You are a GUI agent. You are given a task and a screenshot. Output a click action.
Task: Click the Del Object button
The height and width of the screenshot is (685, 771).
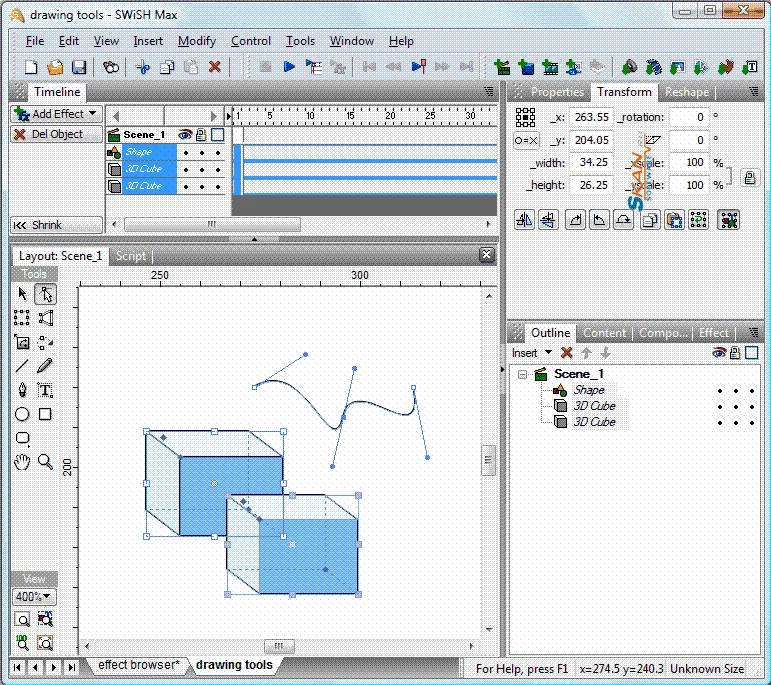pos(56,134)
